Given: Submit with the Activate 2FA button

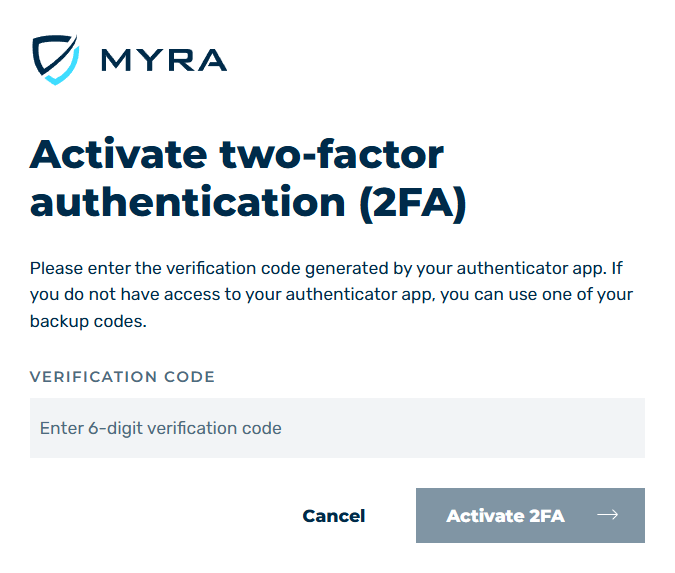Looking at the screenshot, I should (x=530, y=515).
